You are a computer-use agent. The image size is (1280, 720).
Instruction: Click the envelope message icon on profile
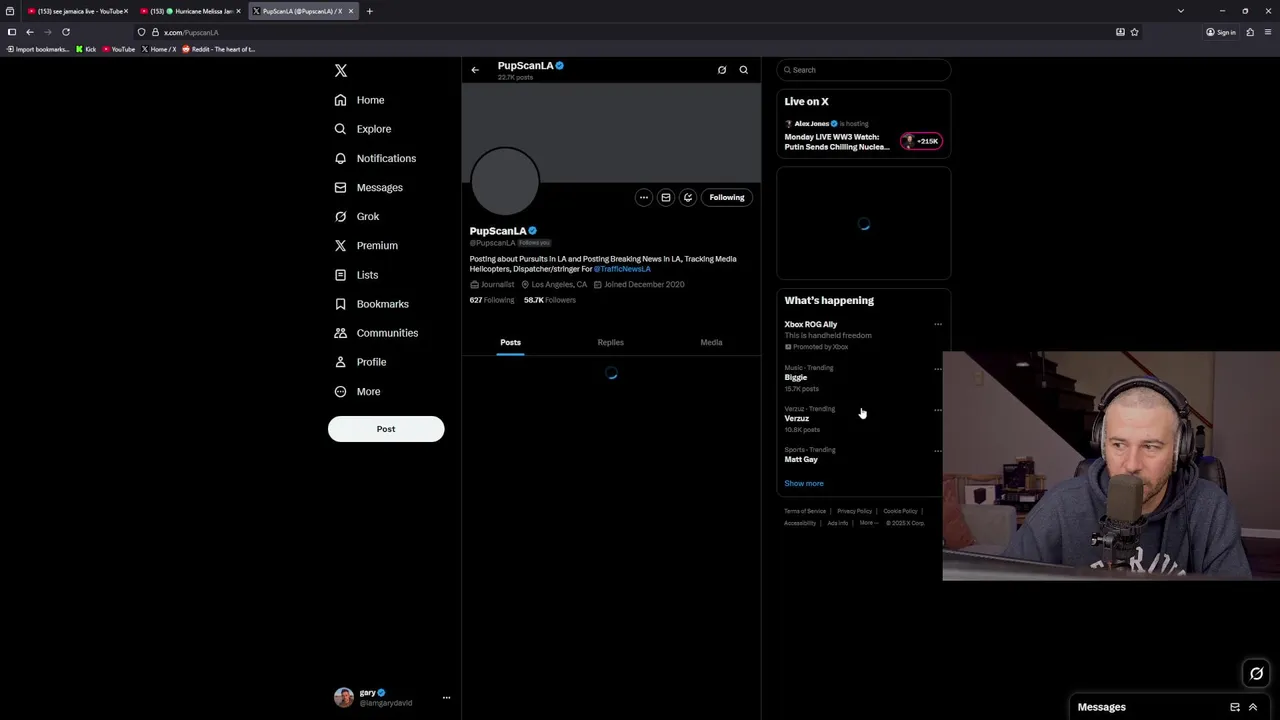(666, 197)
